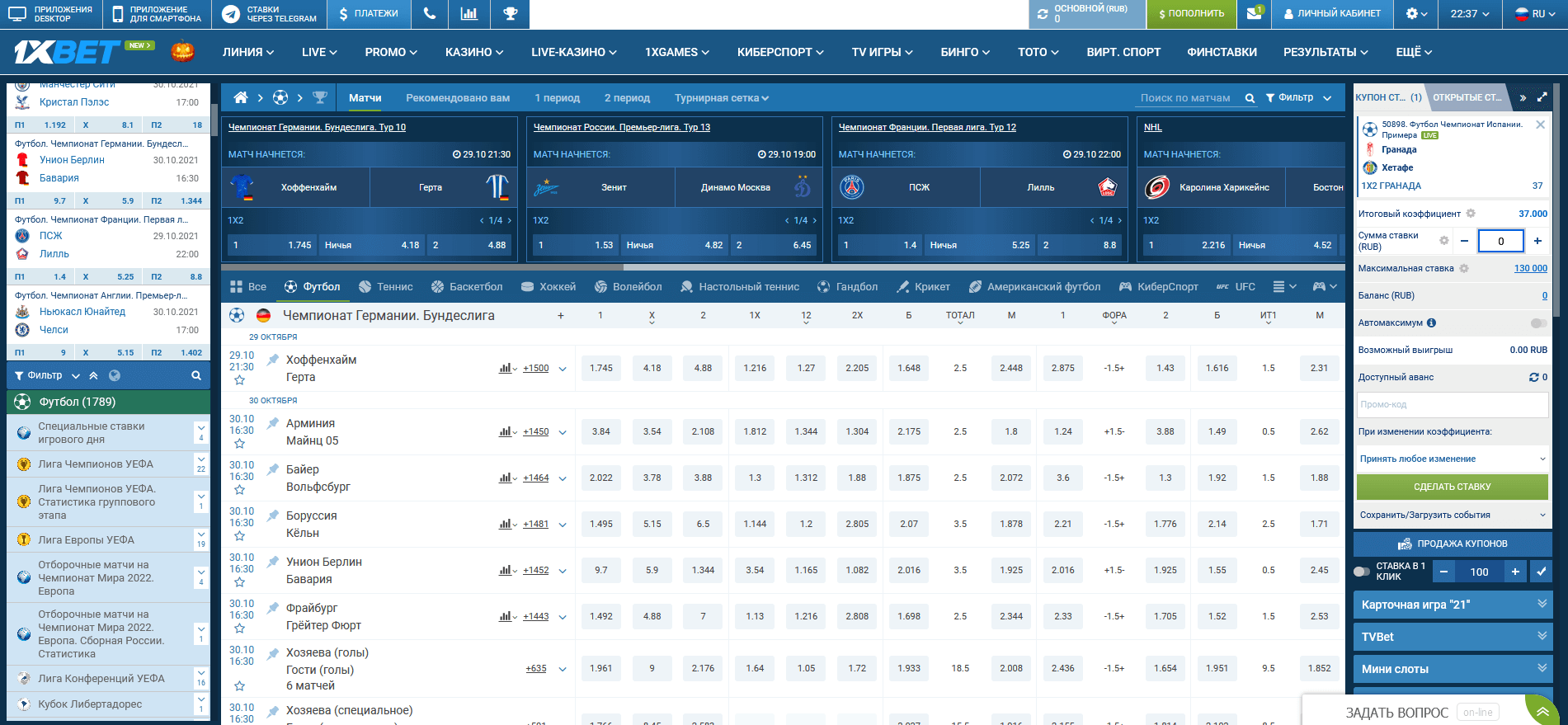Open the messages envelope icon
This screenshot has width=1568, height=725.
1254,13
